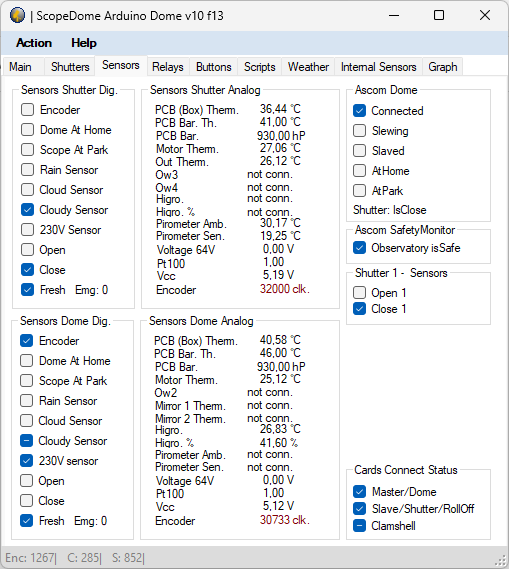Toggle Open checkbox in Sensors Dome Dig.
509x569 pixels.
[x=26, y=481]
